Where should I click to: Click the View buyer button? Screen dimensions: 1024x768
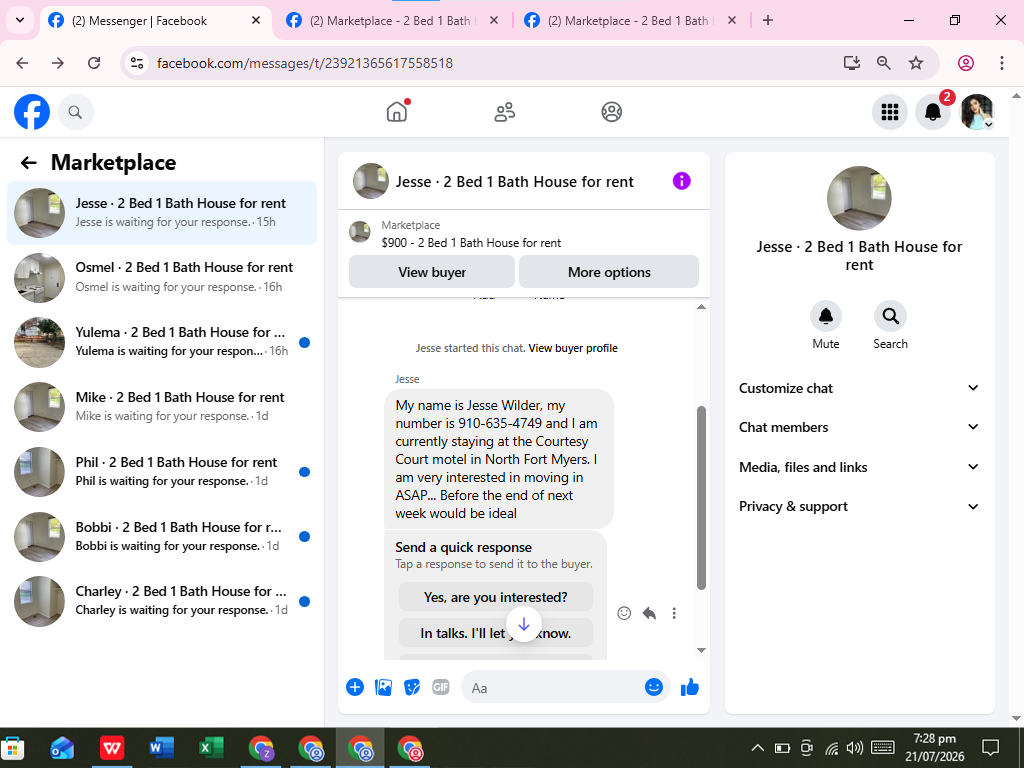click(432, 272)
